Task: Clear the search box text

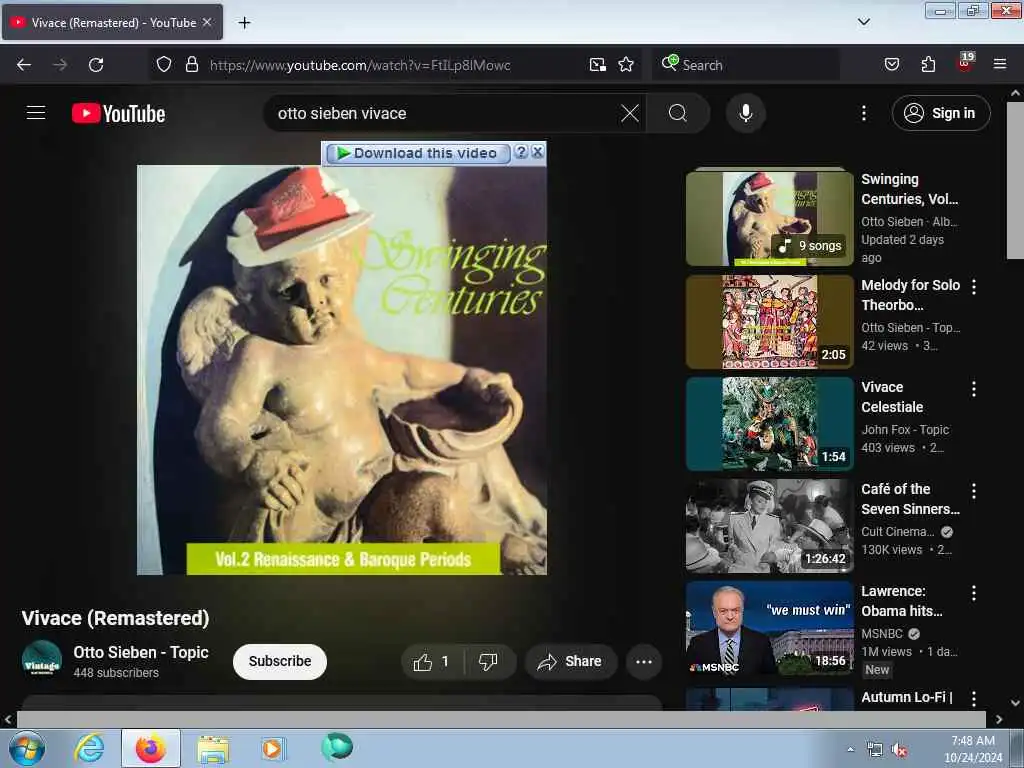Action: pyautogui.click(x=630, y=114)
